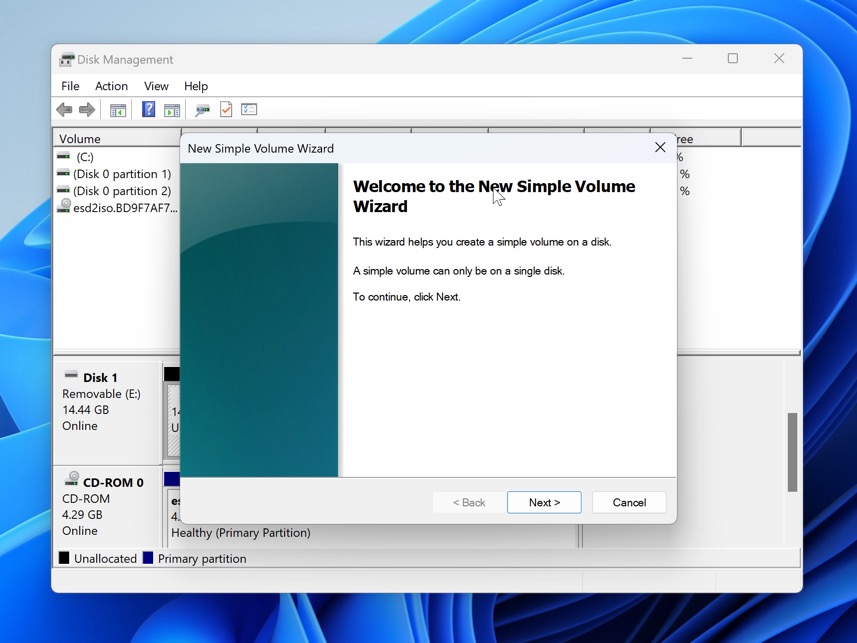The width and height of the screenshot is (857, 643).
Task: Click the Forward arrow toolbar icon
Action: 87,110
